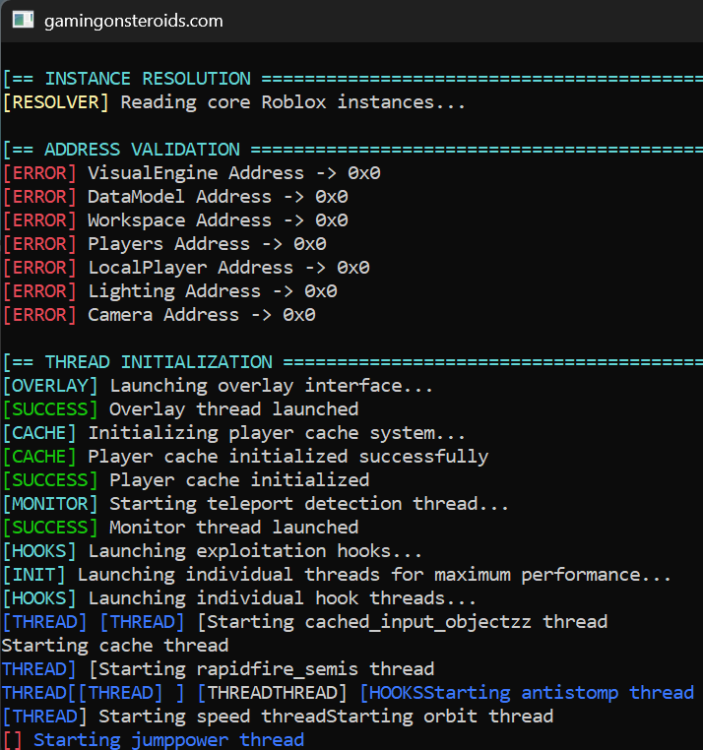Click the INSTANCE RESOLUTION section header
This screenshot has height=750, width=703.
pos(147,78)
